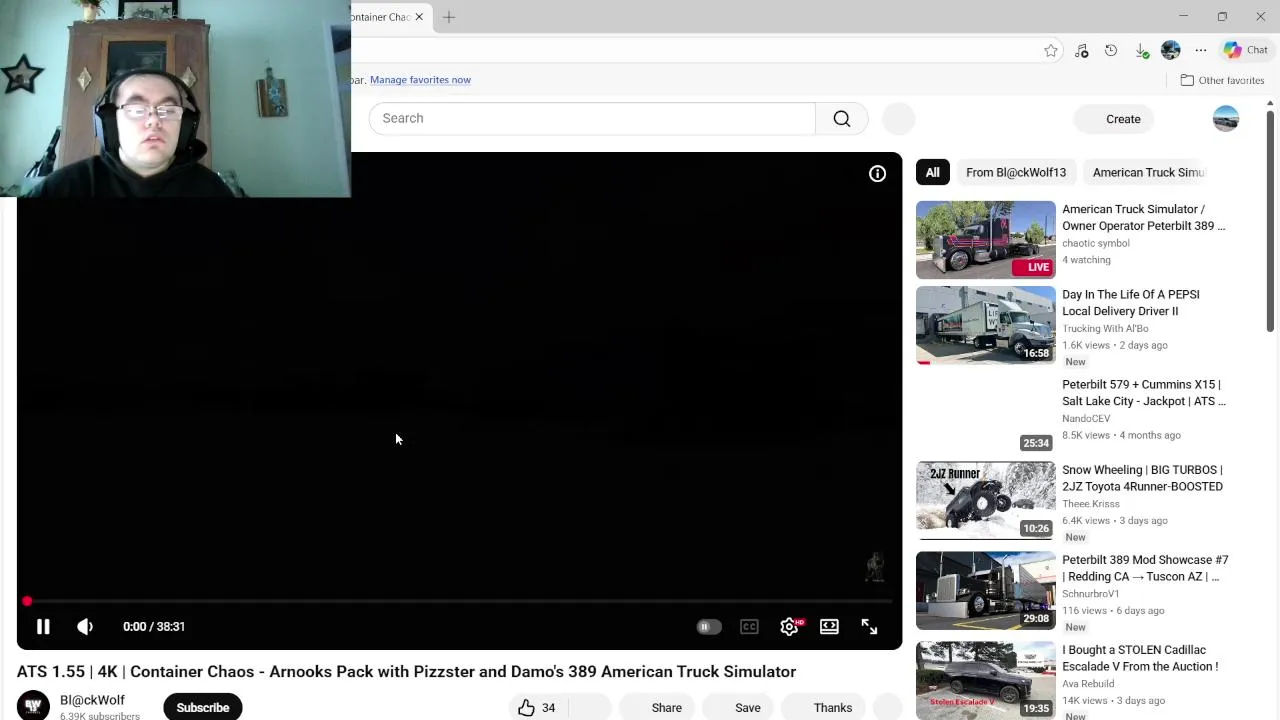This screenshot has width=1280, height=720.
Task: Open the browser media control icon
Action: [1081, 50]
